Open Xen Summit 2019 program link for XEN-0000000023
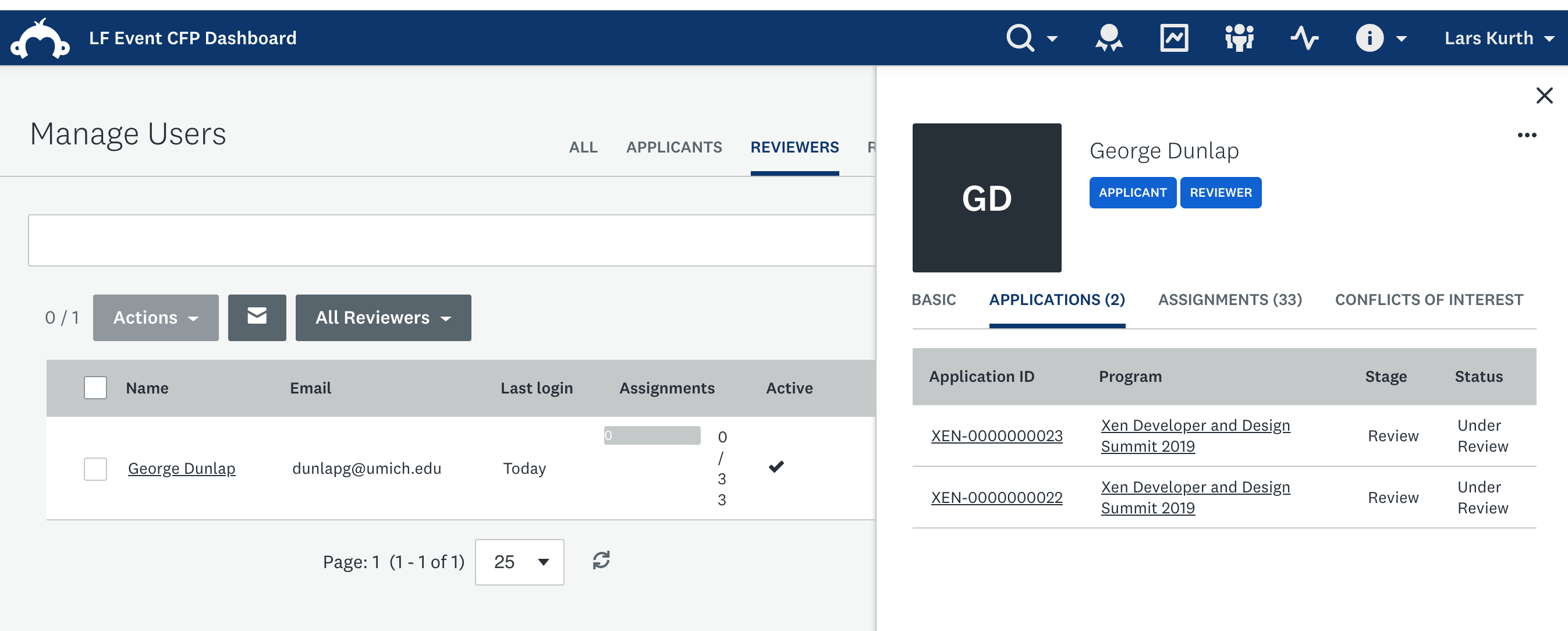Image resolution: width=1568 pixels, height=631 pixels. [x=1195, y=435]
